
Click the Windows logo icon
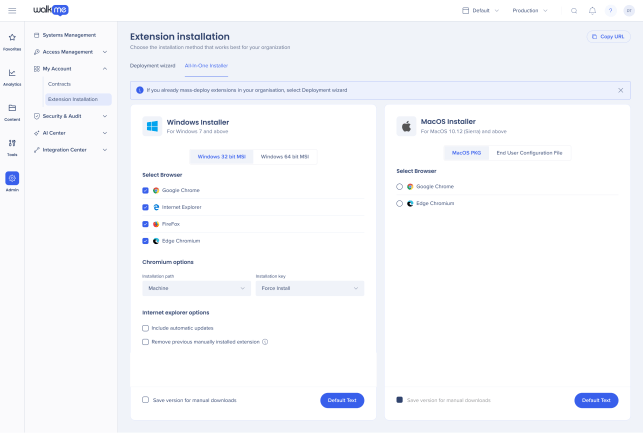(x=152, y=126)
